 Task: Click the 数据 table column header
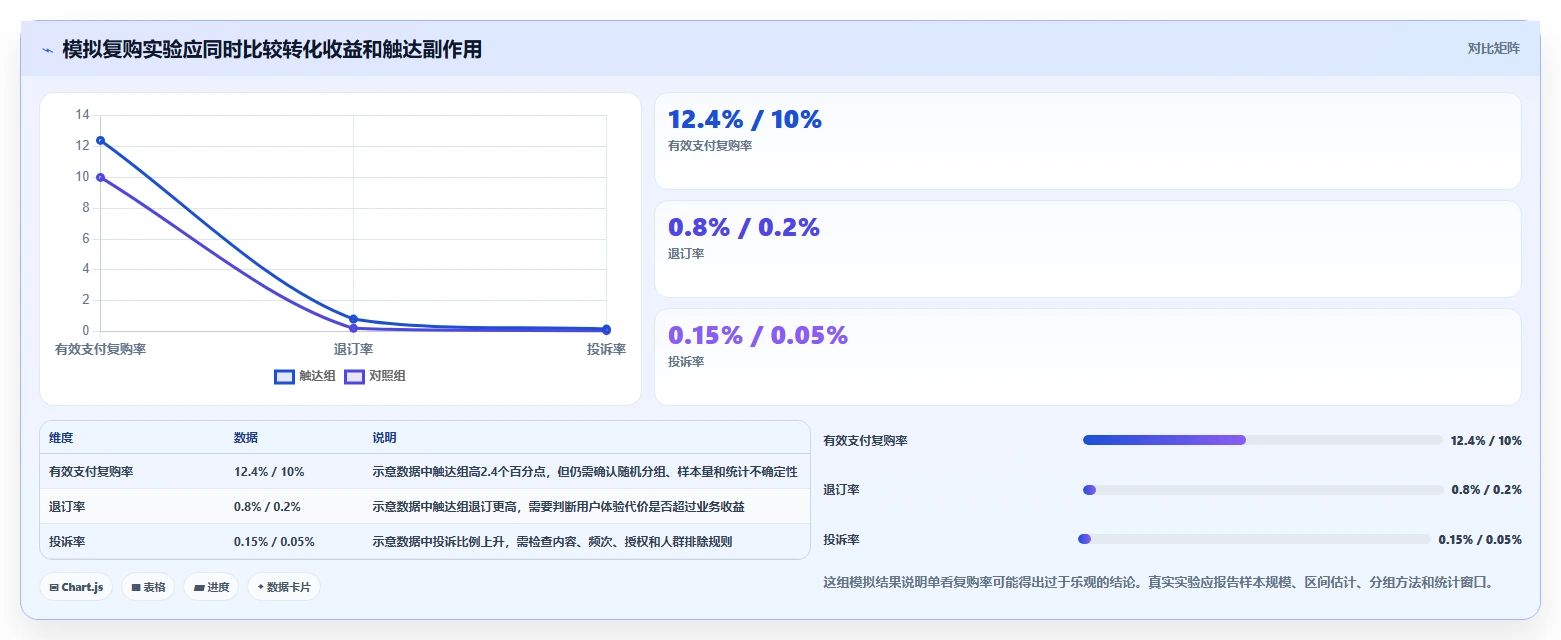pos(246,438)
